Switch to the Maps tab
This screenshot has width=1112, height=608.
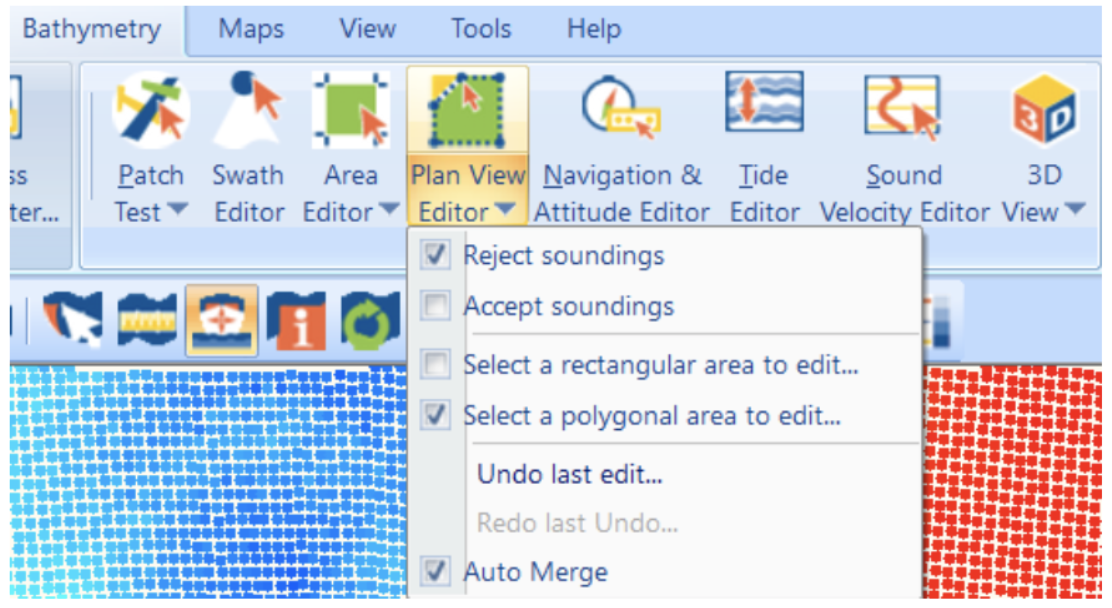pos(251,29)
